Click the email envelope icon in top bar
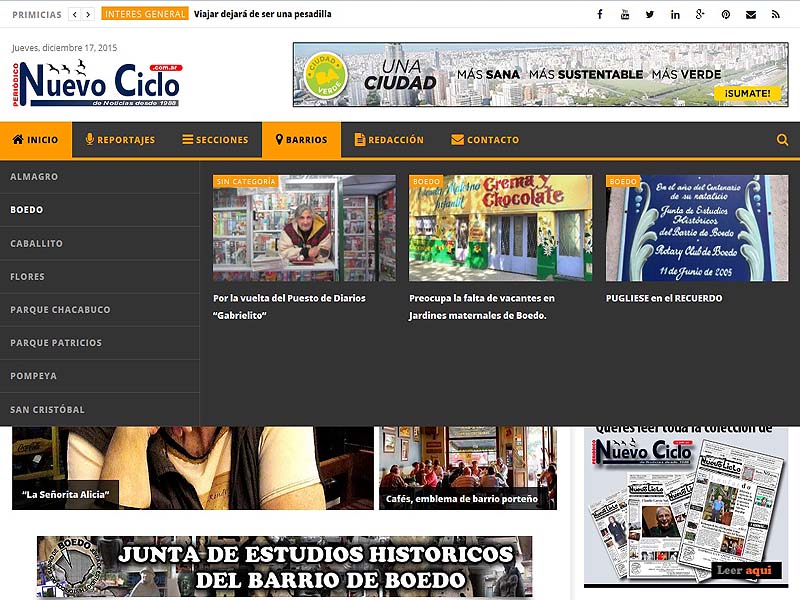Image resolution: width=800 pixels, height=600 pixels. [751, 14]
